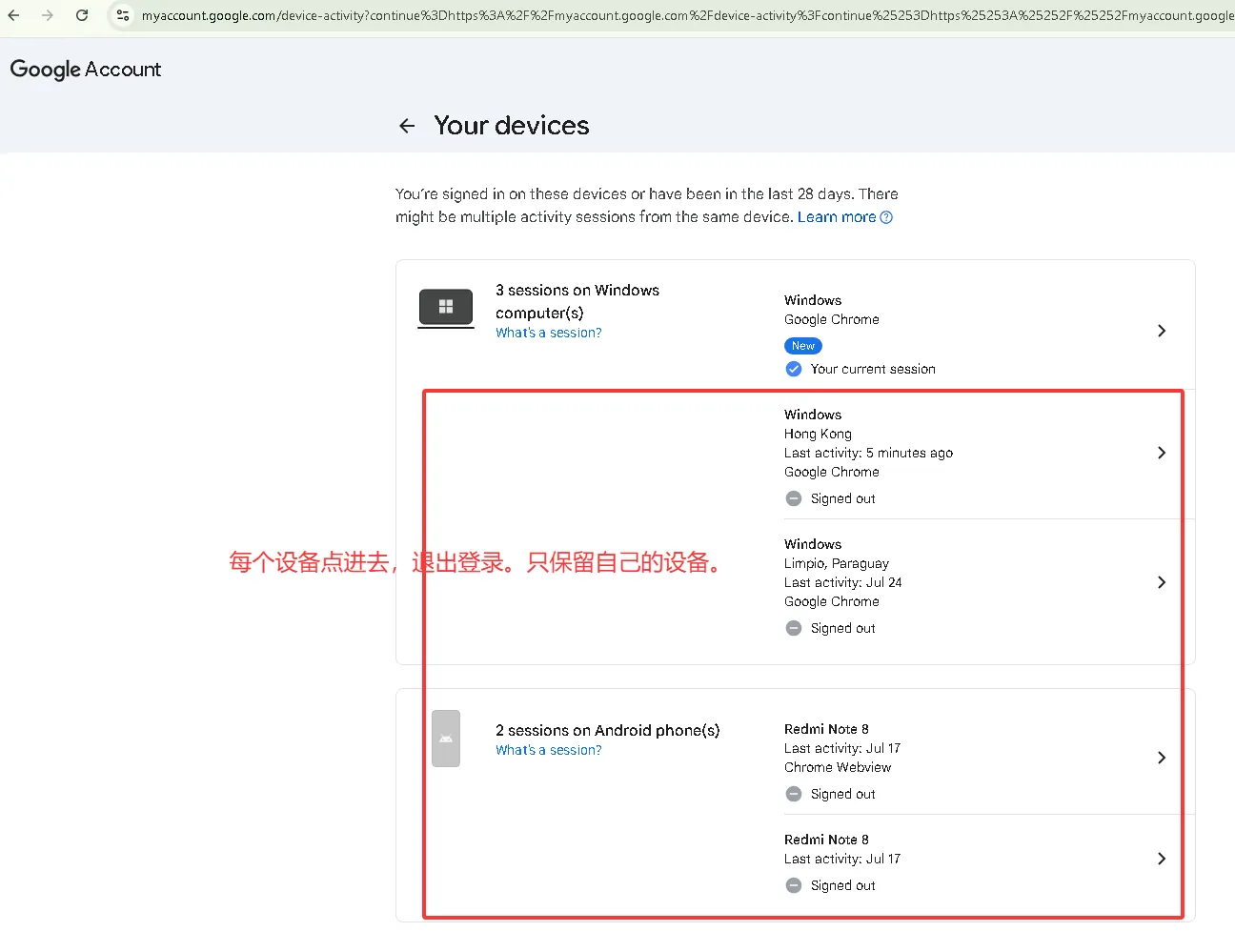Expand Redmi Note 8 Chrome Webview chevron
Viewport: 1235px width, 952px height.
click(1161, 758)
